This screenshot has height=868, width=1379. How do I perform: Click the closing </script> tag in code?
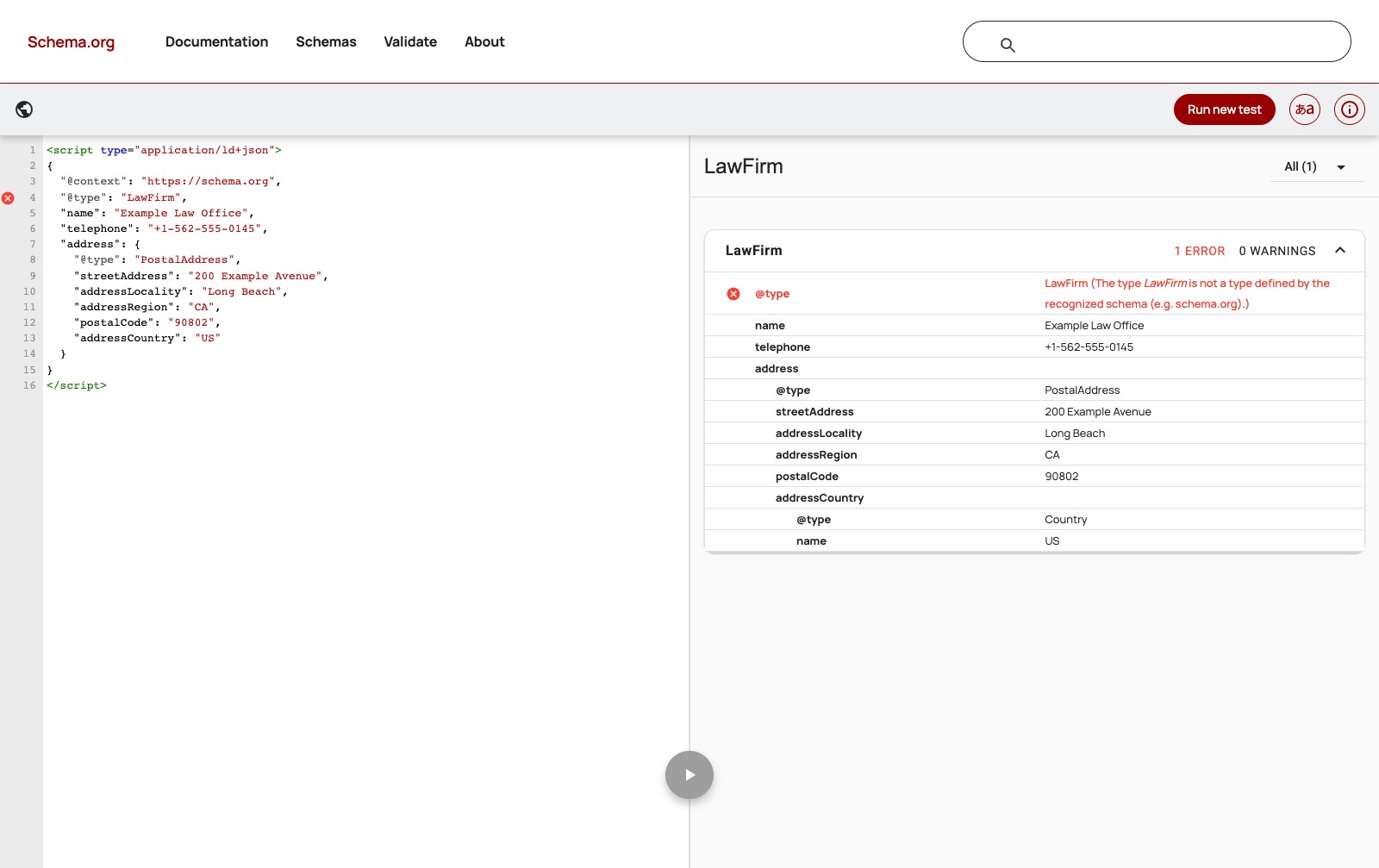tap(77, 385)
